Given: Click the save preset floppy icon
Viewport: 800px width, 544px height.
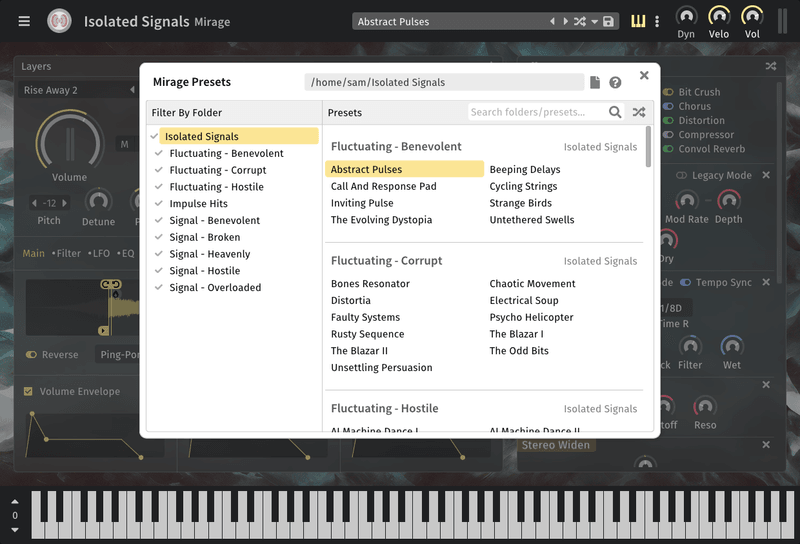Looking at the screenshot, I should pyautogui.click(x=608, y=22).
